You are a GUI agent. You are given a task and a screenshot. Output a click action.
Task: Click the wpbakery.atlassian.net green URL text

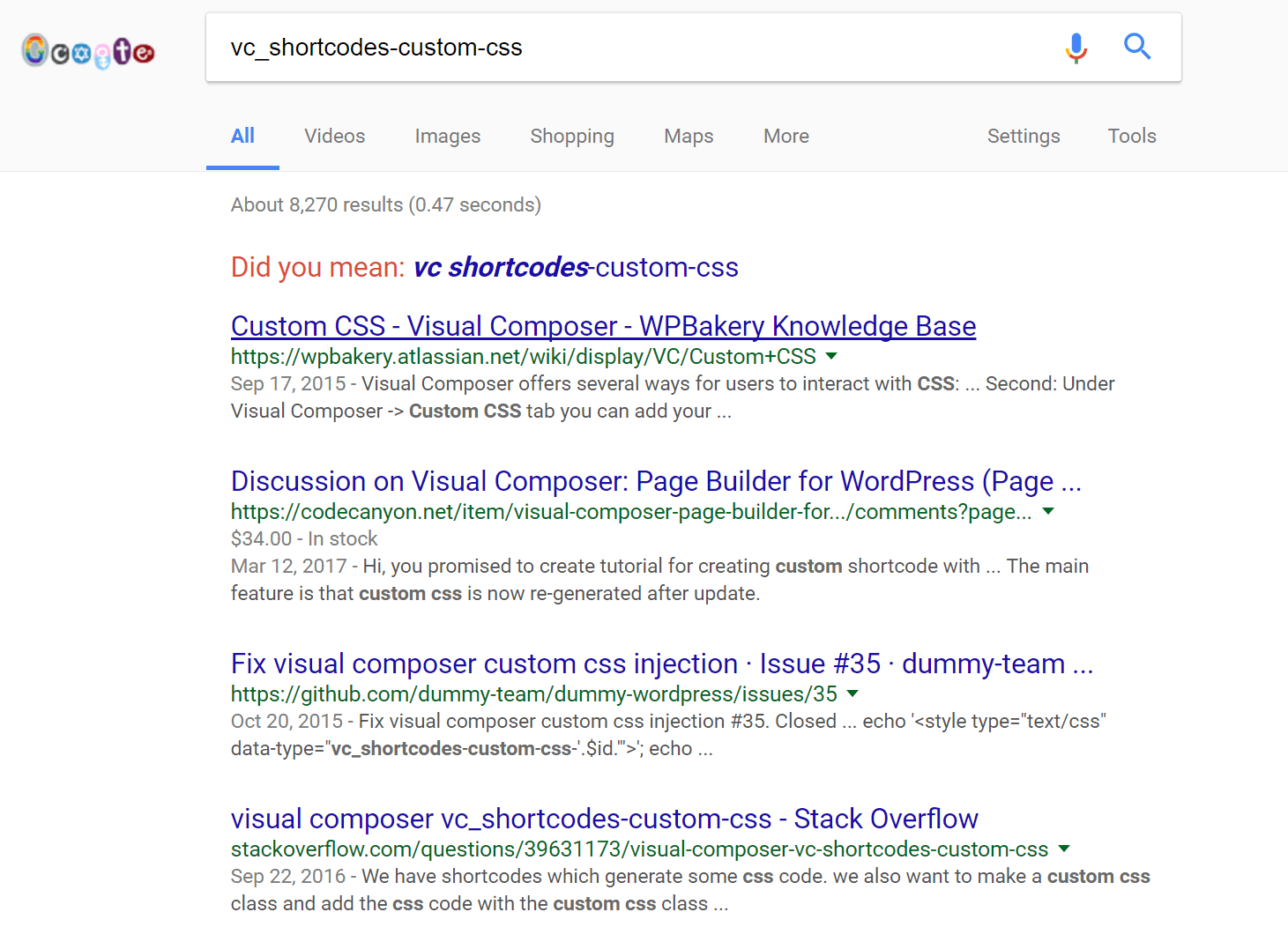[524, 357]
